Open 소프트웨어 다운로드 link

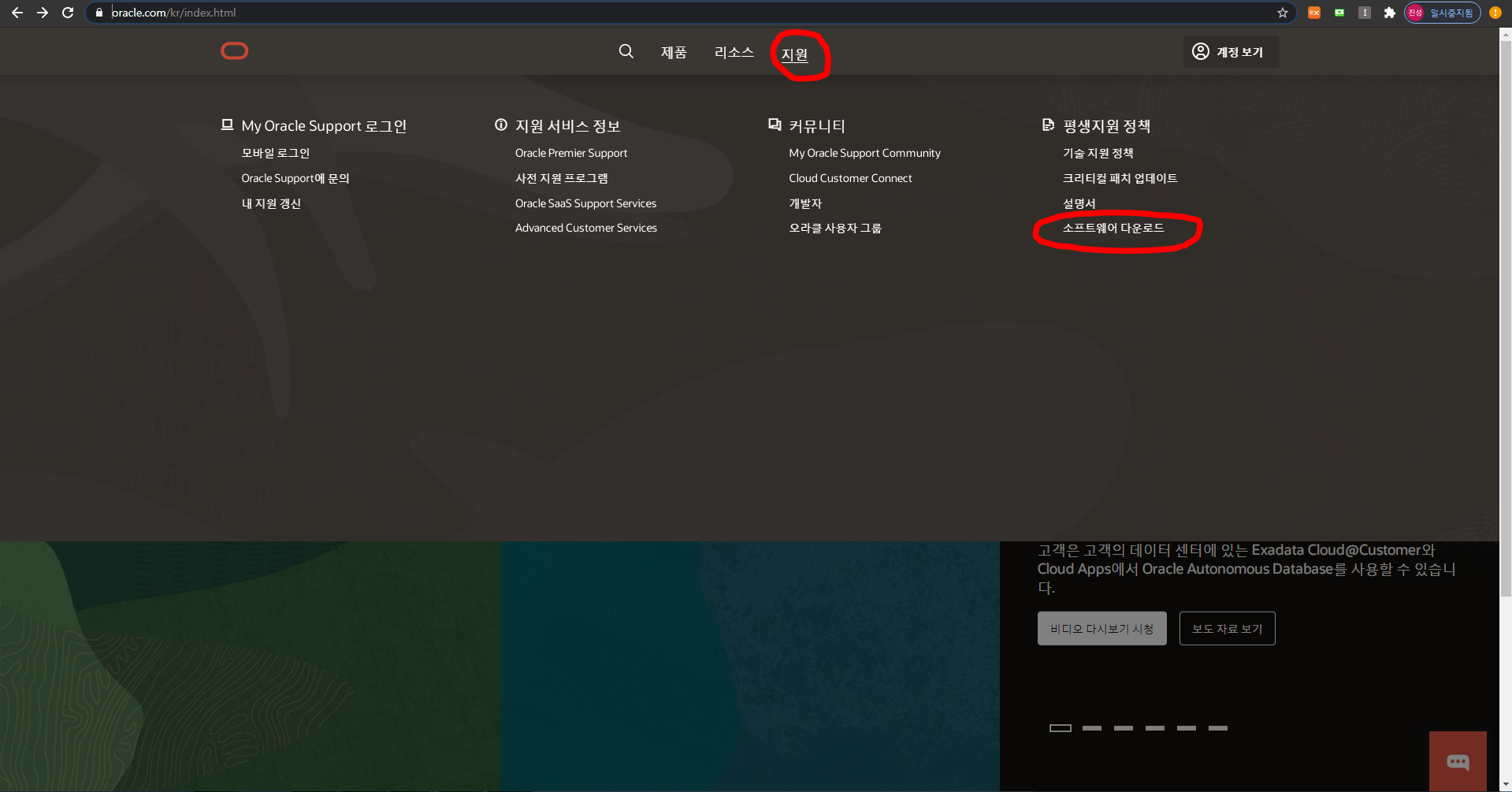coord(1113,228)
